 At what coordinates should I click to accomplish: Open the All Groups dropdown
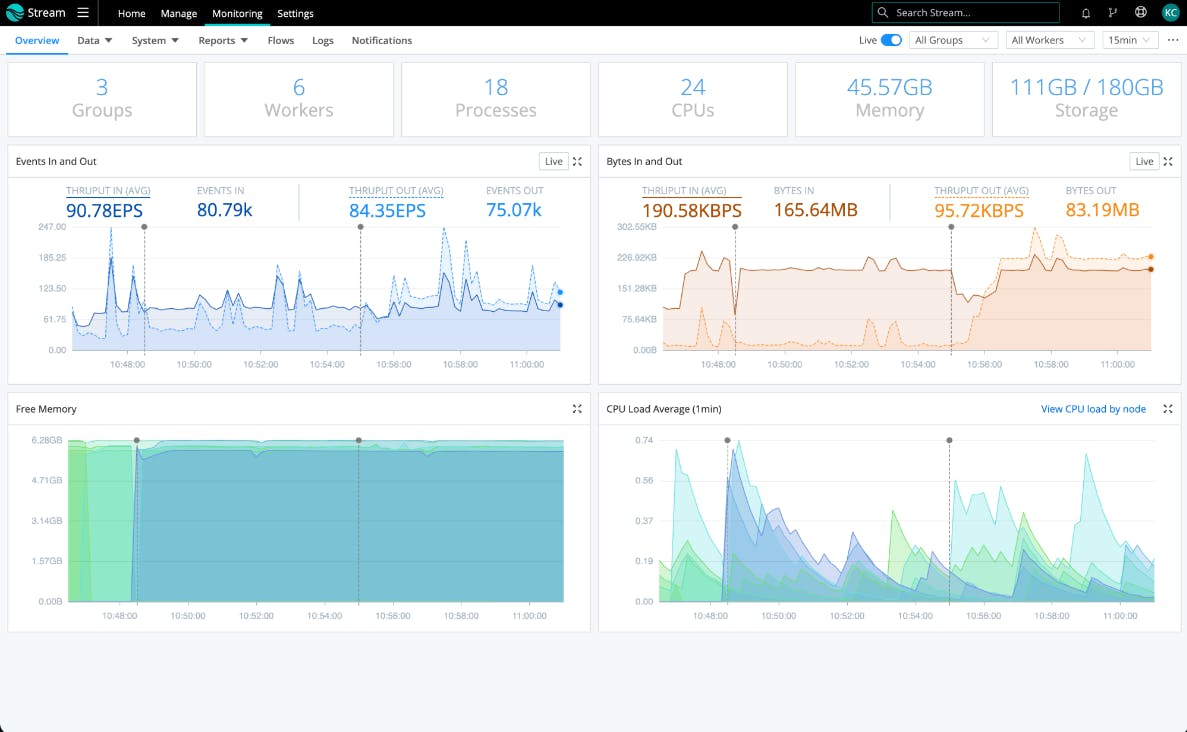(954, 40)
